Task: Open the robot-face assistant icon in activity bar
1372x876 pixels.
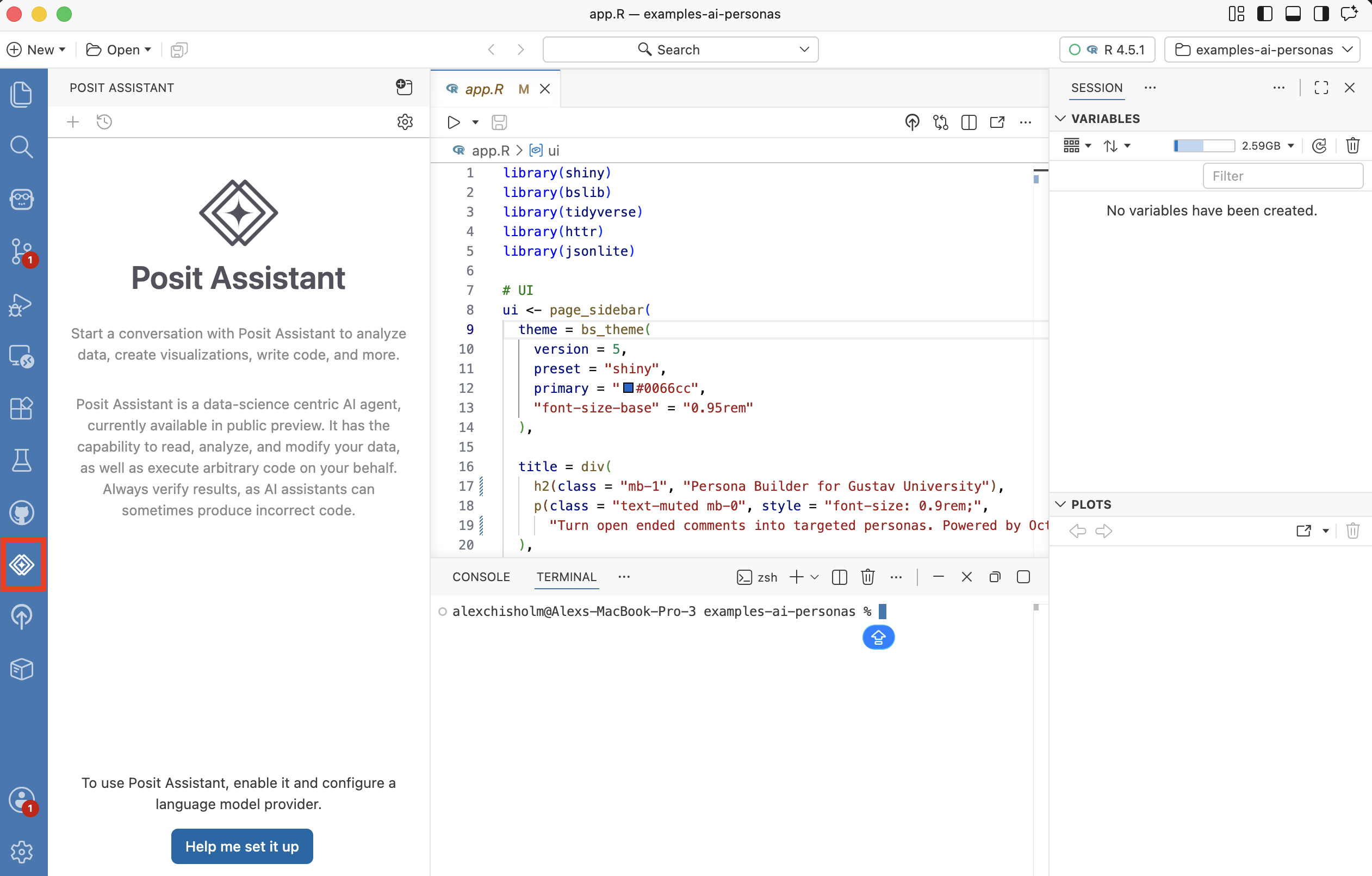Action: 22,199
